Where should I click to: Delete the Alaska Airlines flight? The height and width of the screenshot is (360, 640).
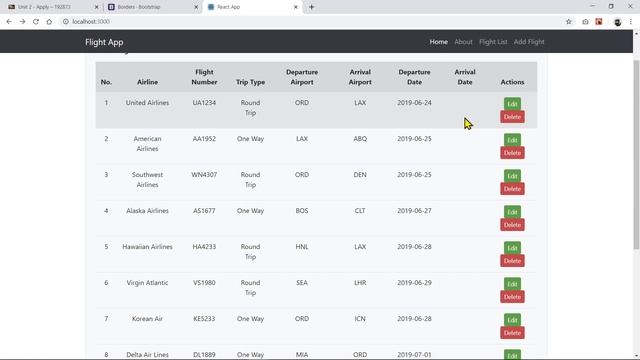coord(512,224)
